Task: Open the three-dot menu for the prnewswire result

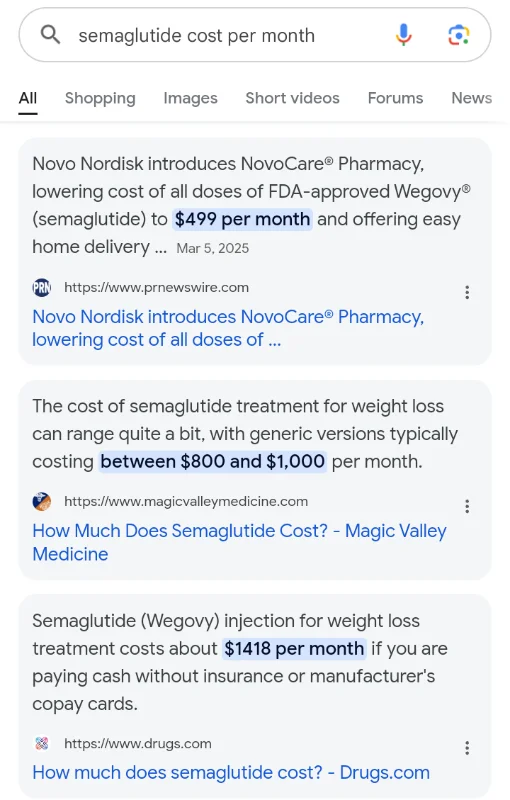Action: (x=467, y=292)
